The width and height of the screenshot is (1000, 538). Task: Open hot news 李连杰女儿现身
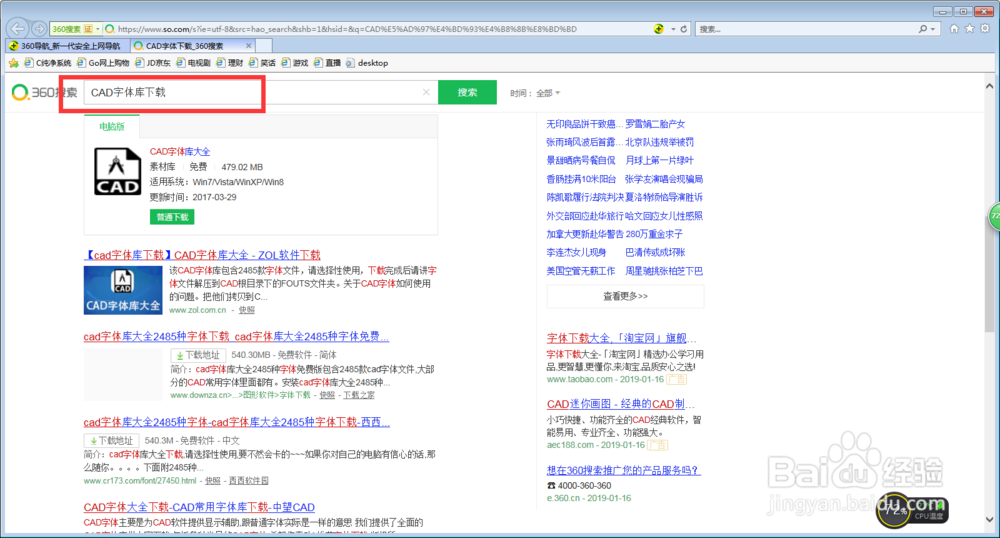click(577, 252)
